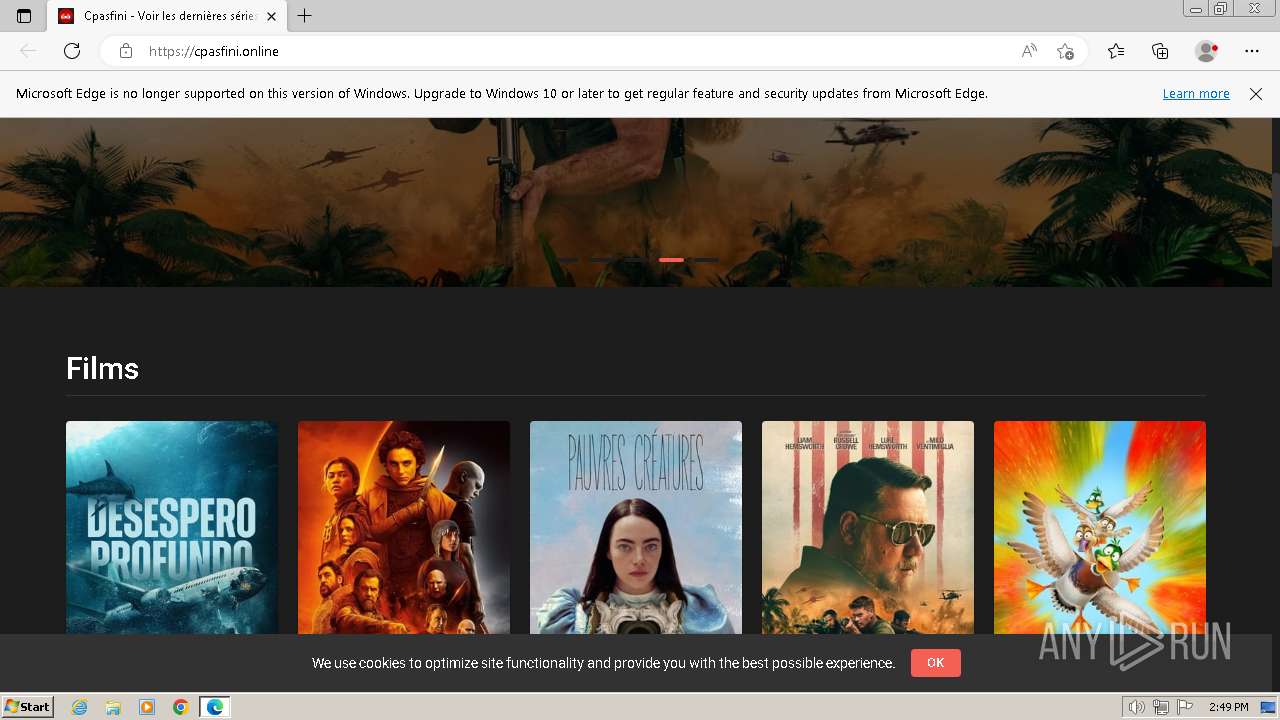Minimize the Edge browser window
This screenshot has width=1280, height=720.
(1195, 9)
